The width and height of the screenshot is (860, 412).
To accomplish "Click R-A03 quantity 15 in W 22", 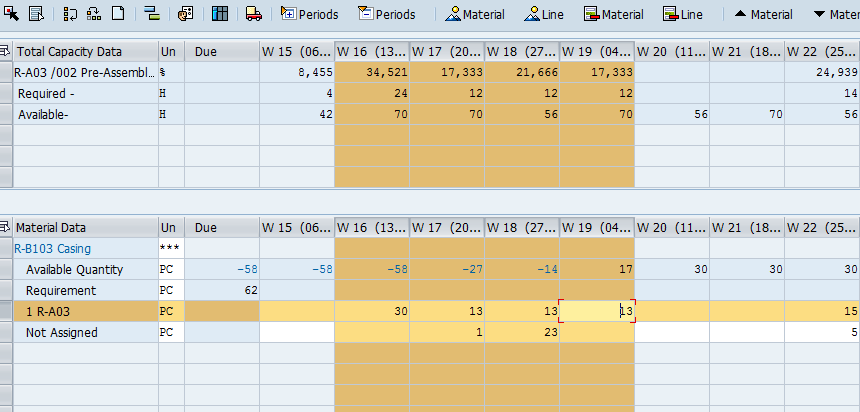I will pyautogui.click(x=822, y=311).
